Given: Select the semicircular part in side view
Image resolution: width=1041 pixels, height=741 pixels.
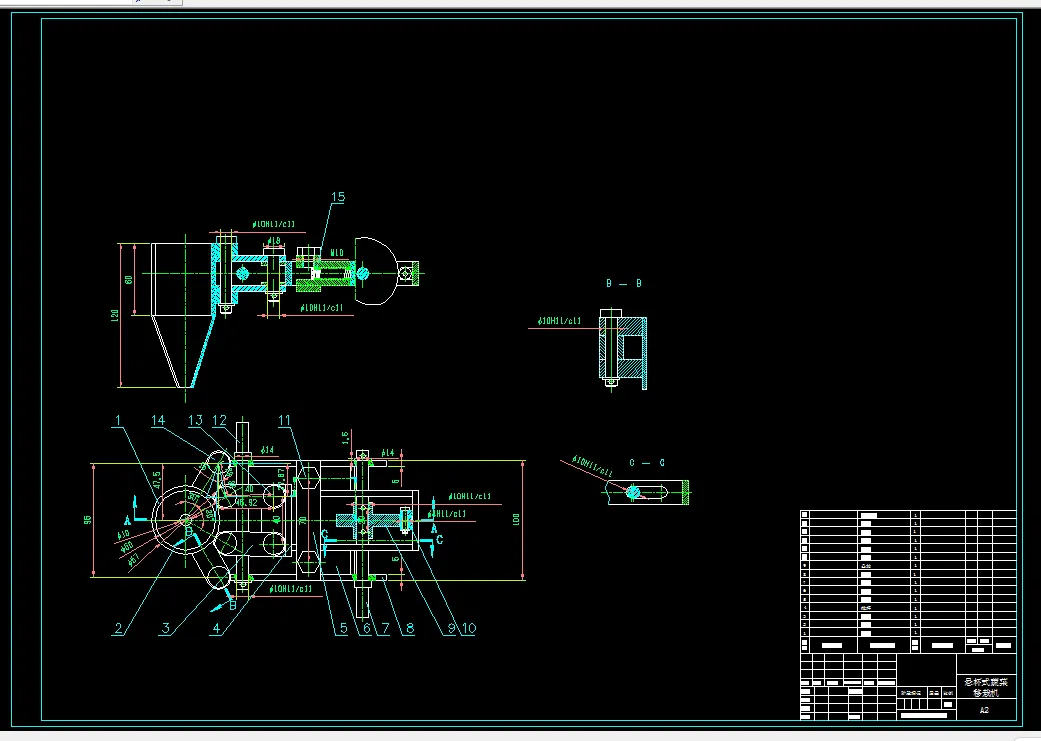Looking at the screenshot, I should [x=376, y=271].
